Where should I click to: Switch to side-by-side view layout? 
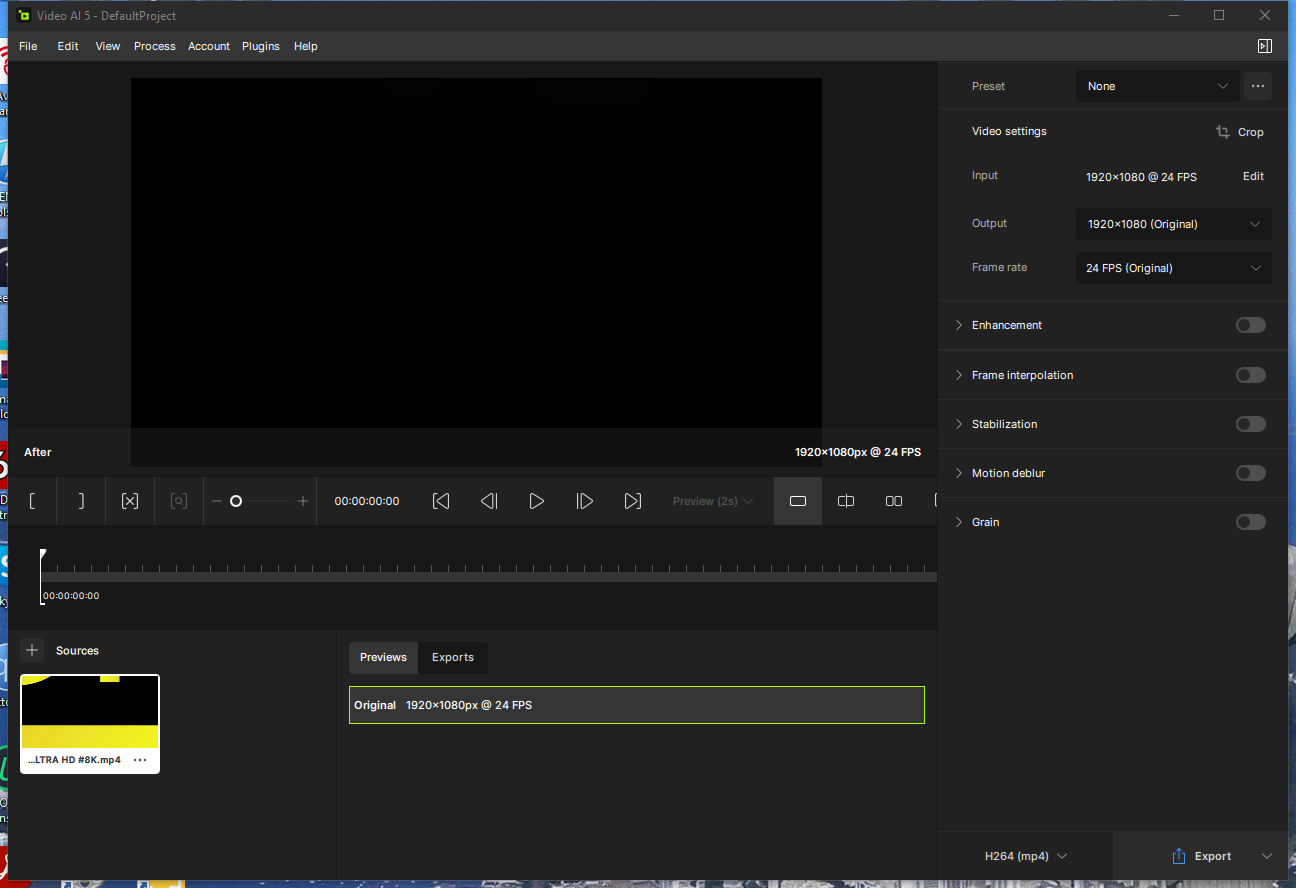(894, 501)
